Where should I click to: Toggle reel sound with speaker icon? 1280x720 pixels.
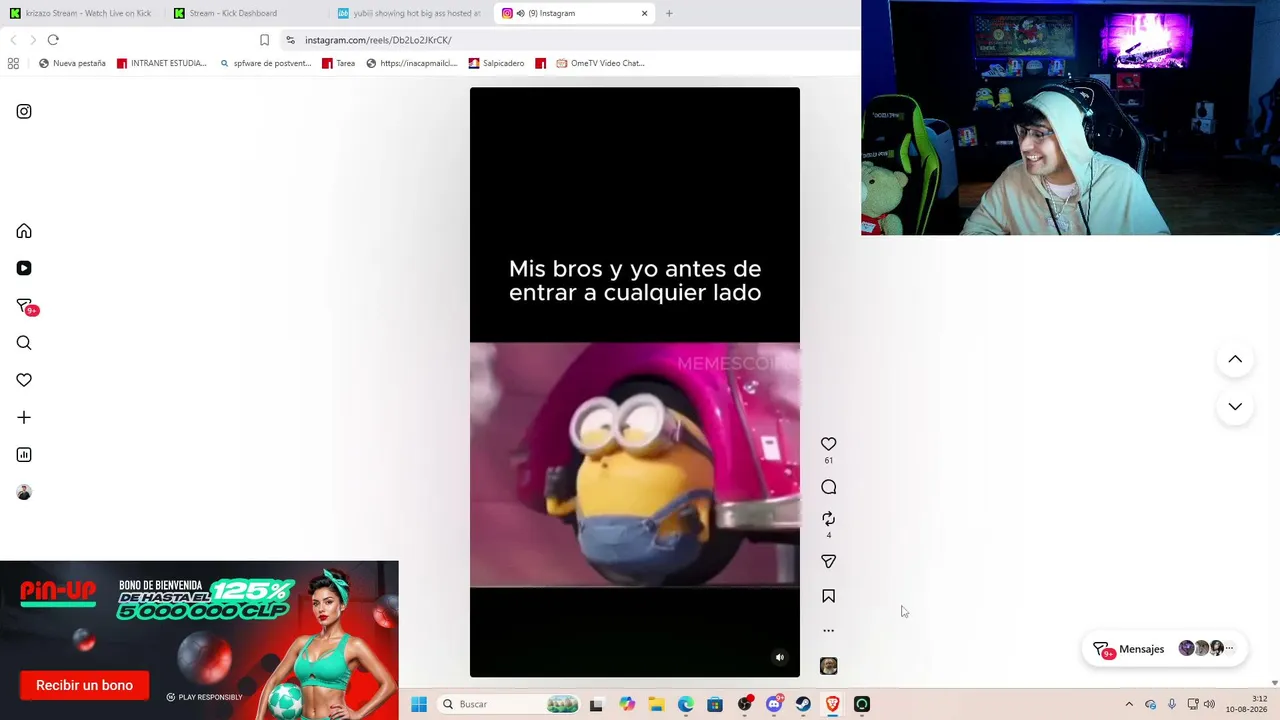pyautogui.click(x=780, y=657)
